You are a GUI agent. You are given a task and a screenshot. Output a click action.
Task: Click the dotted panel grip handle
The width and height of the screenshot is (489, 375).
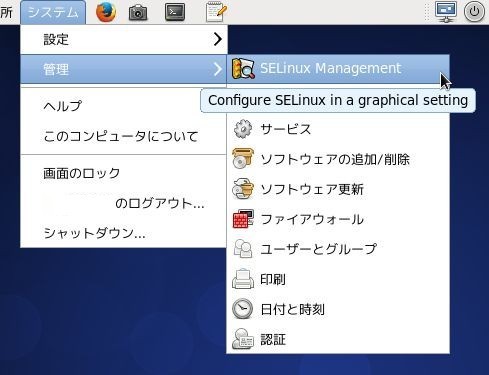426,12
